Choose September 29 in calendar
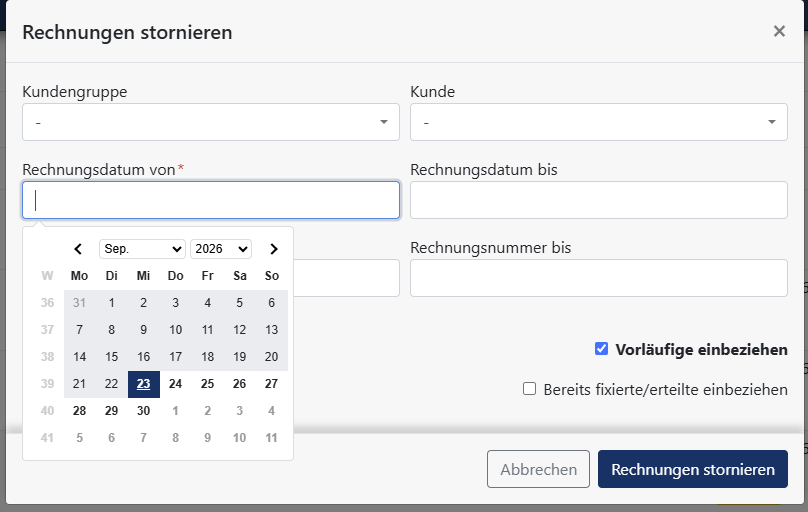Screen dimensions: 808x512 (x=111, y=411)
